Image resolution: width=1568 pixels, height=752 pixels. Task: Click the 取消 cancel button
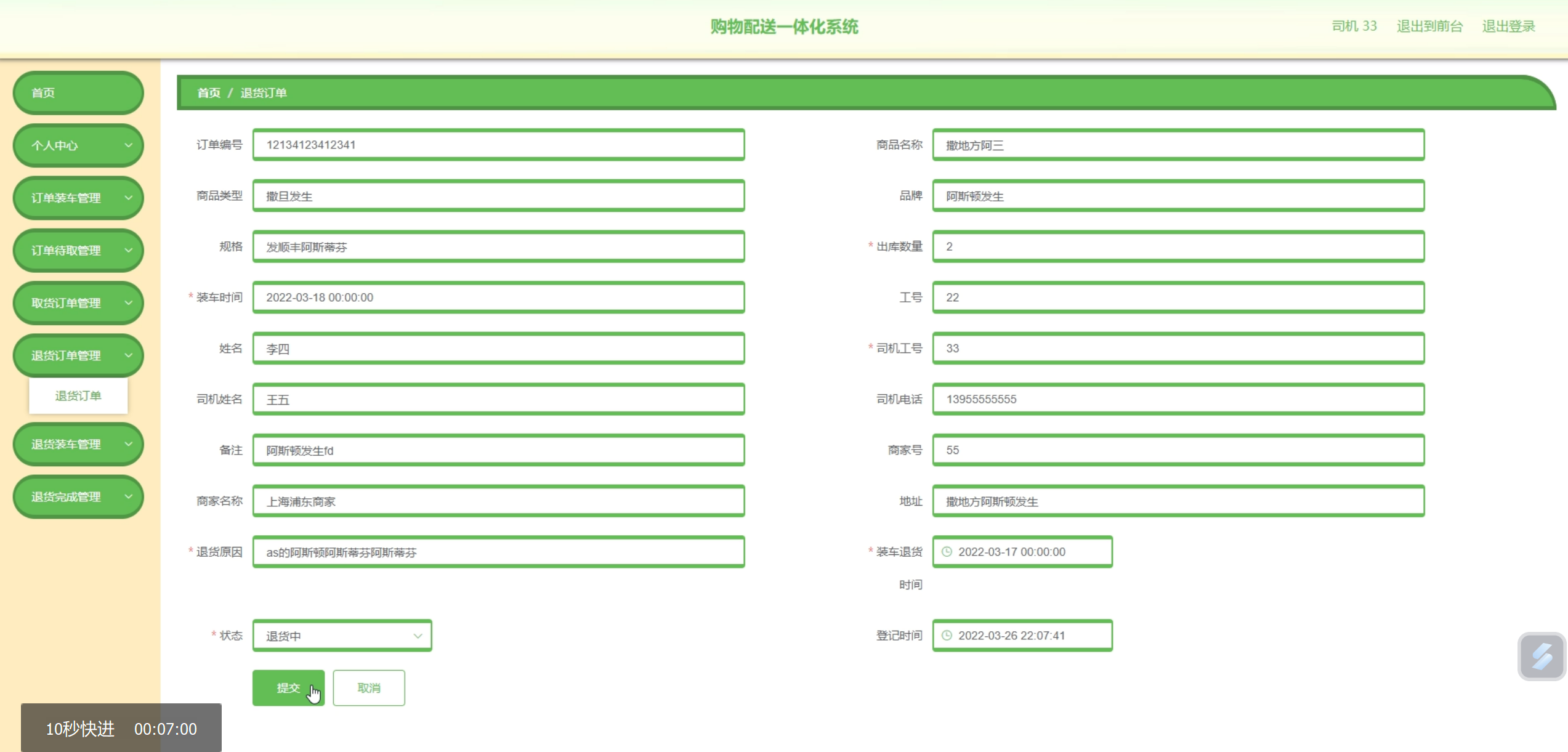pos(368,688)
